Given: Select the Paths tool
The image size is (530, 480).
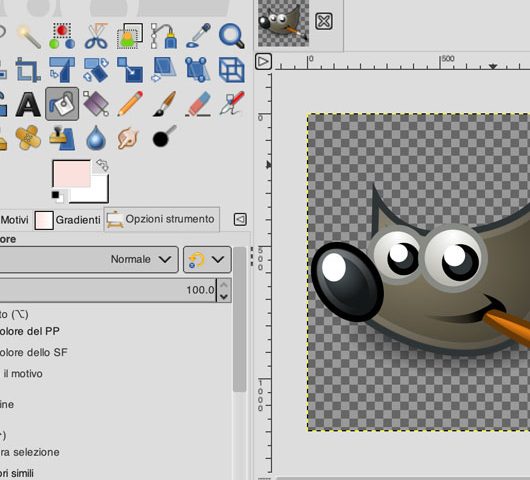Looking at the screenshot, I should 164,36.
